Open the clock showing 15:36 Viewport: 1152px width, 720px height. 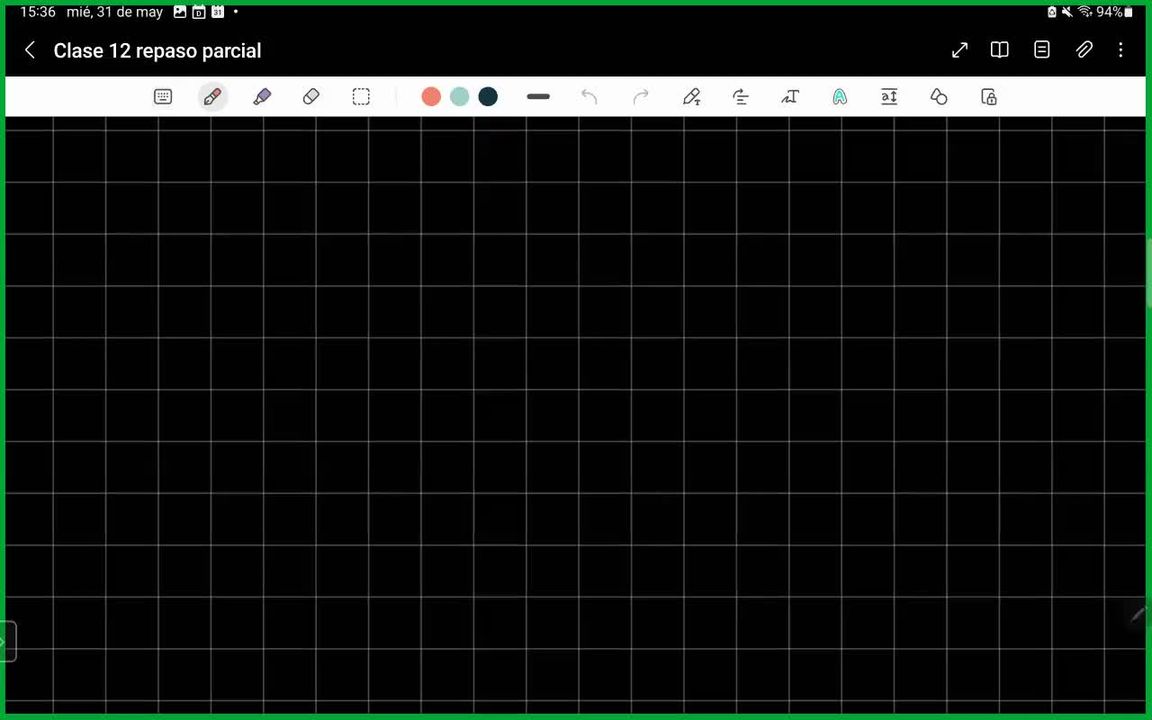[38, 12]
